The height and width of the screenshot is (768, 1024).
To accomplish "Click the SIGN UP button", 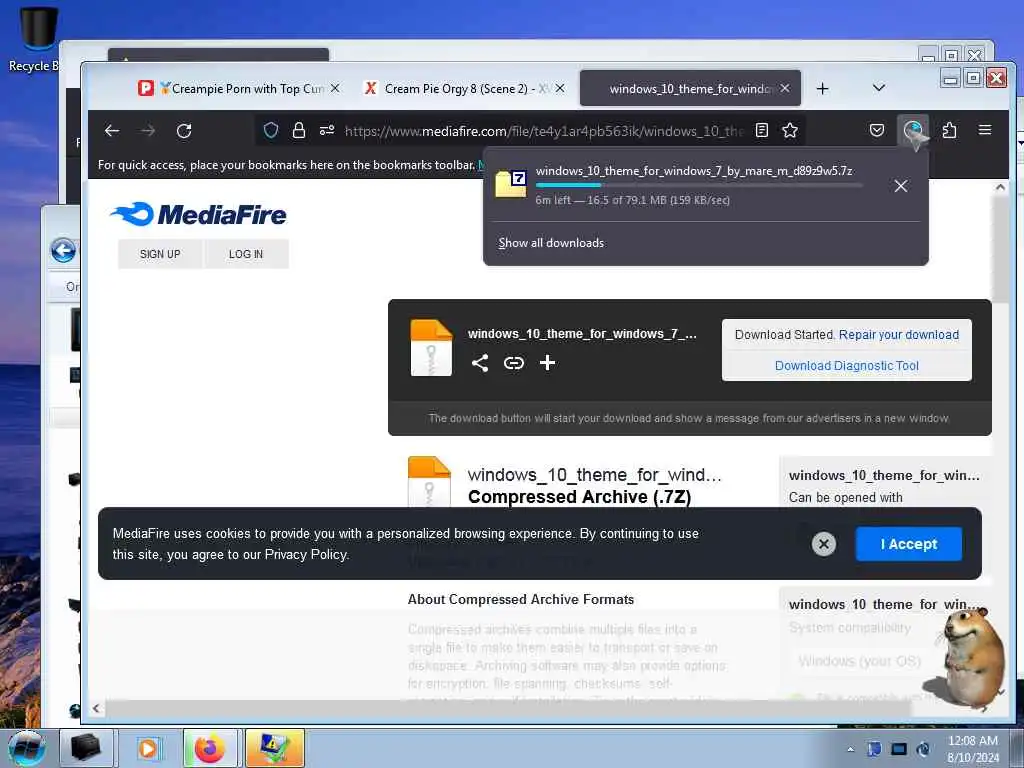I will (x=160, y=254).
